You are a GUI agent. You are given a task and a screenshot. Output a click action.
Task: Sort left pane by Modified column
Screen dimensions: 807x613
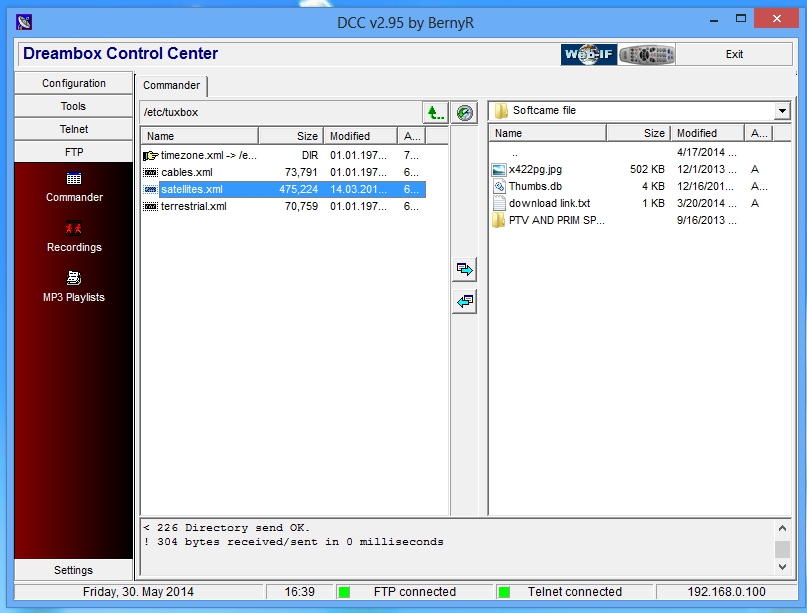360,136
